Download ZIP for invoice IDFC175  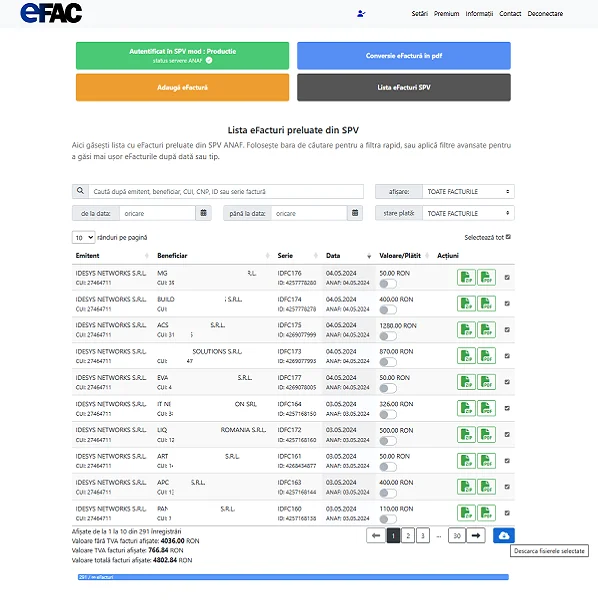[x=466, y=330]
